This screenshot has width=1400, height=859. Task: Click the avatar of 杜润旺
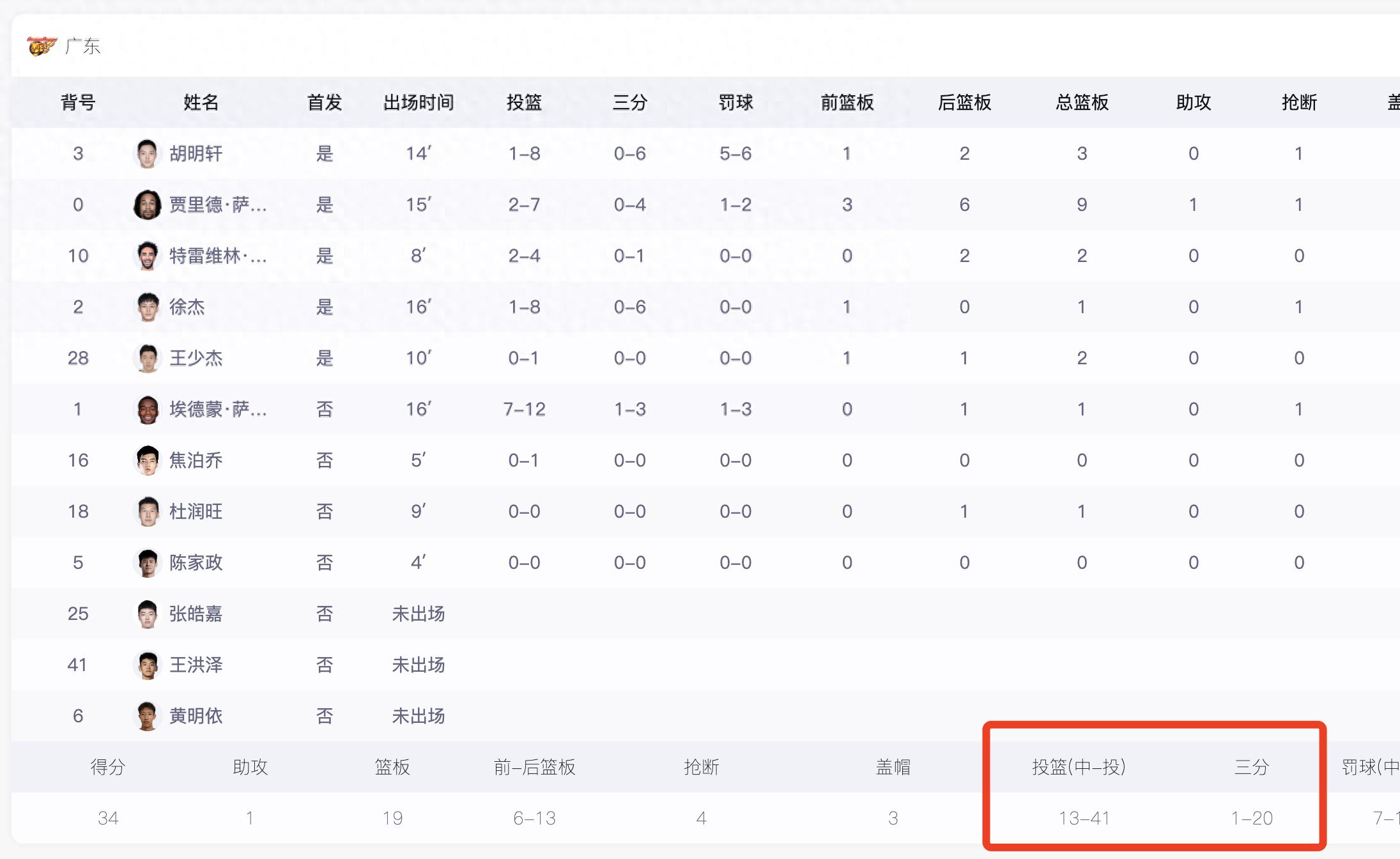click(147, 511)
